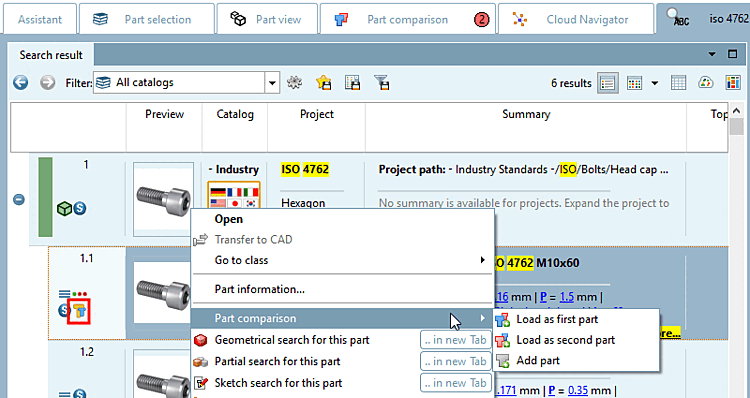Click bolt thumbnail in row 1

tap(164, 199)
